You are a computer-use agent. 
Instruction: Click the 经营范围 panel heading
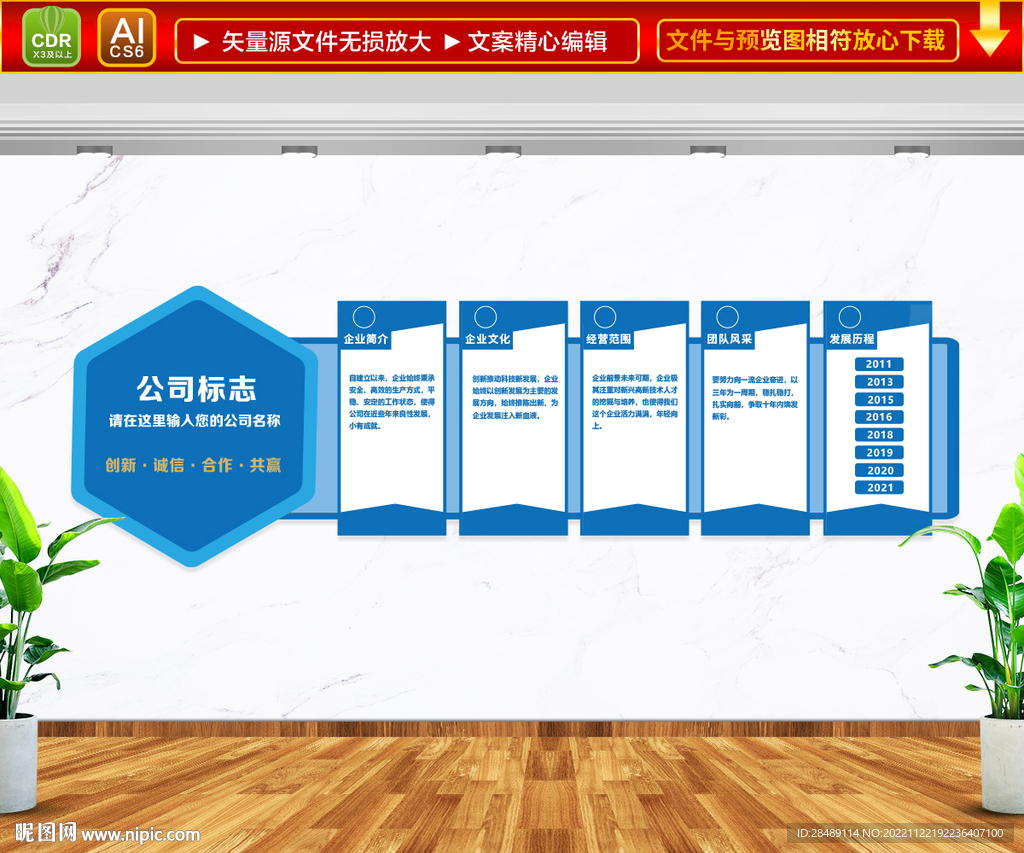tap(609, 339)
